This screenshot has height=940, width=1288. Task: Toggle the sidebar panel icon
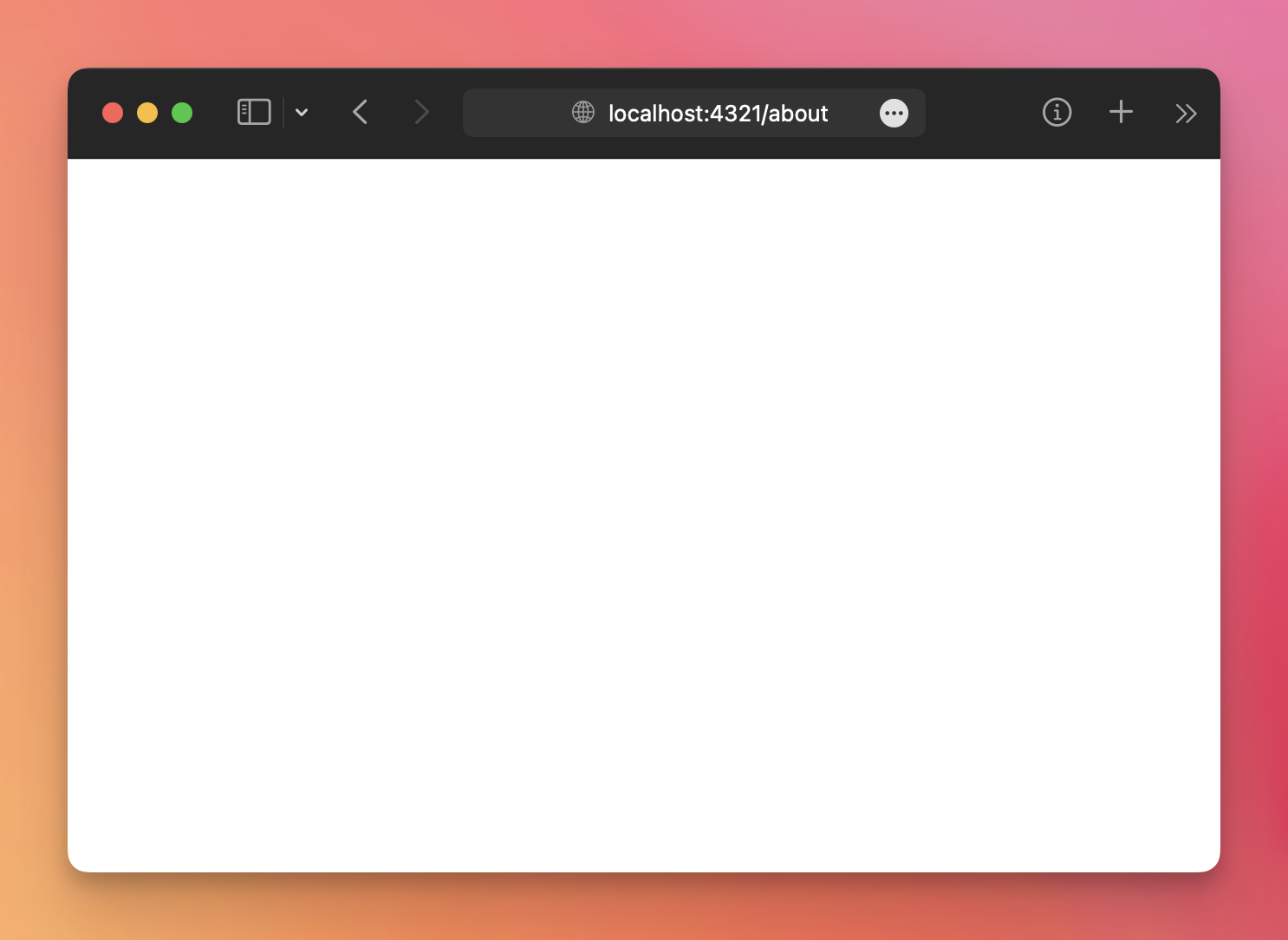[x=254, y=113]
